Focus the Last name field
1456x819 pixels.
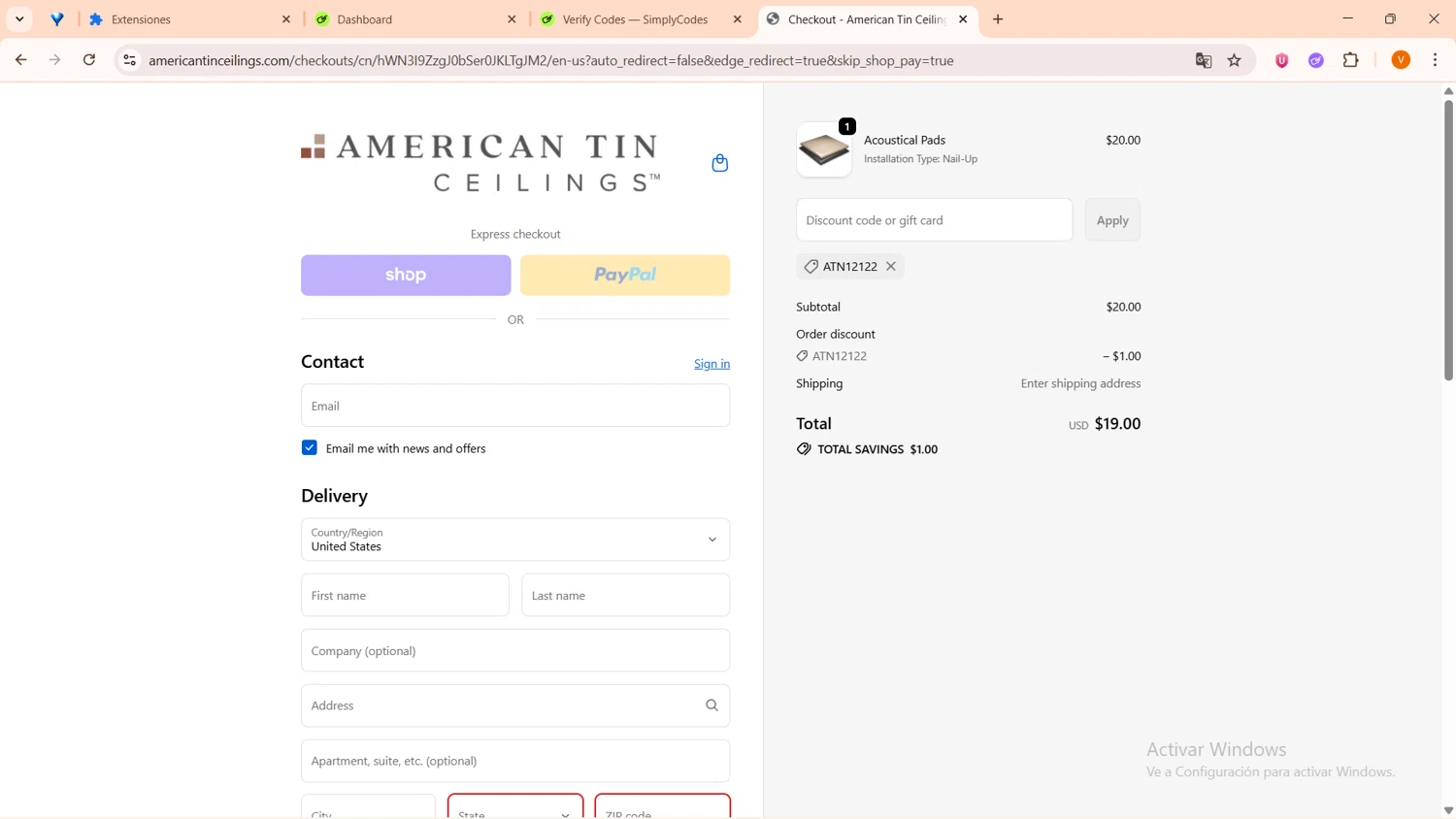[x=626, y=595]
